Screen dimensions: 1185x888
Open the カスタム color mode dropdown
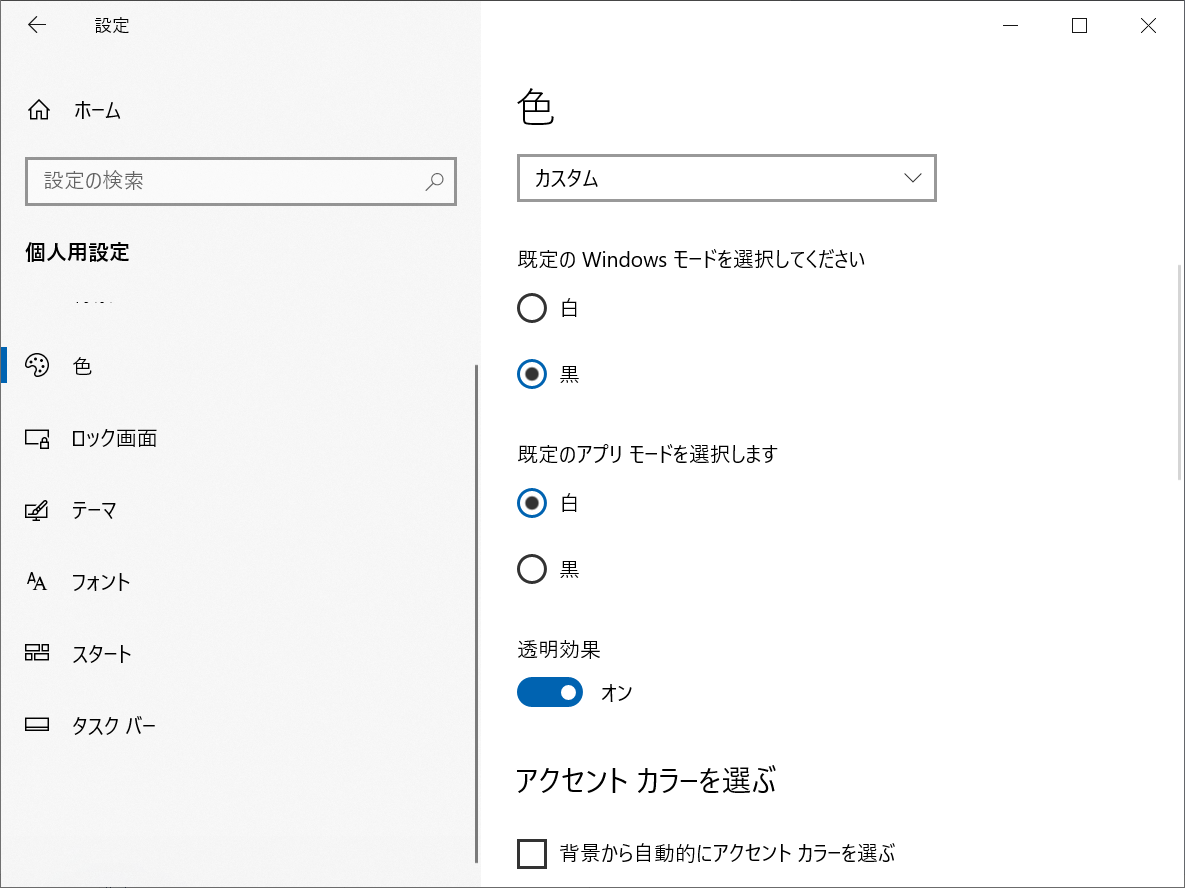pyautogui.click(x=727, y=178)
